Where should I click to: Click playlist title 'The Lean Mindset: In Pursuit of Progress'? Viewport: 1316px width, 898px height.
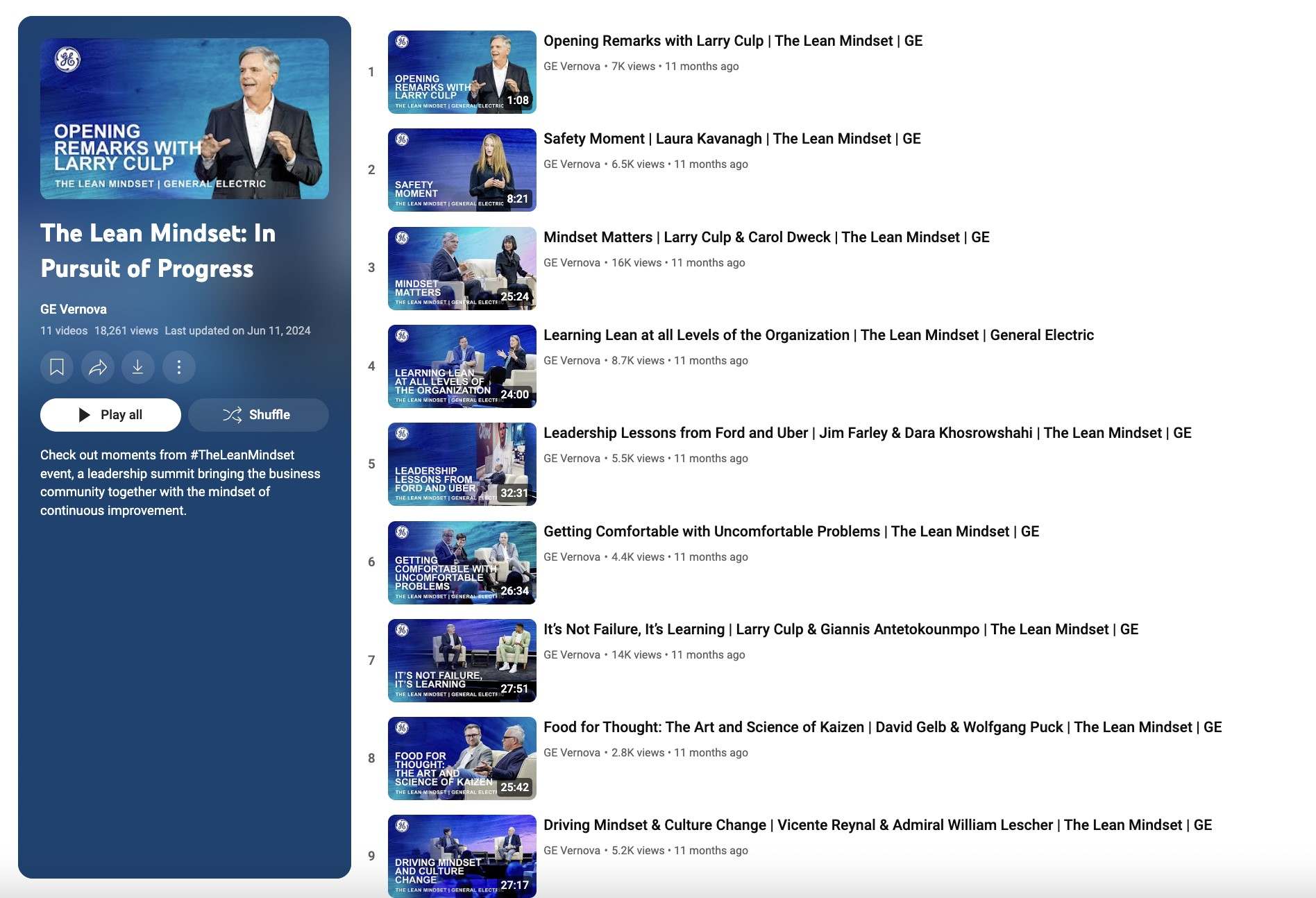(x=158, y=251)
